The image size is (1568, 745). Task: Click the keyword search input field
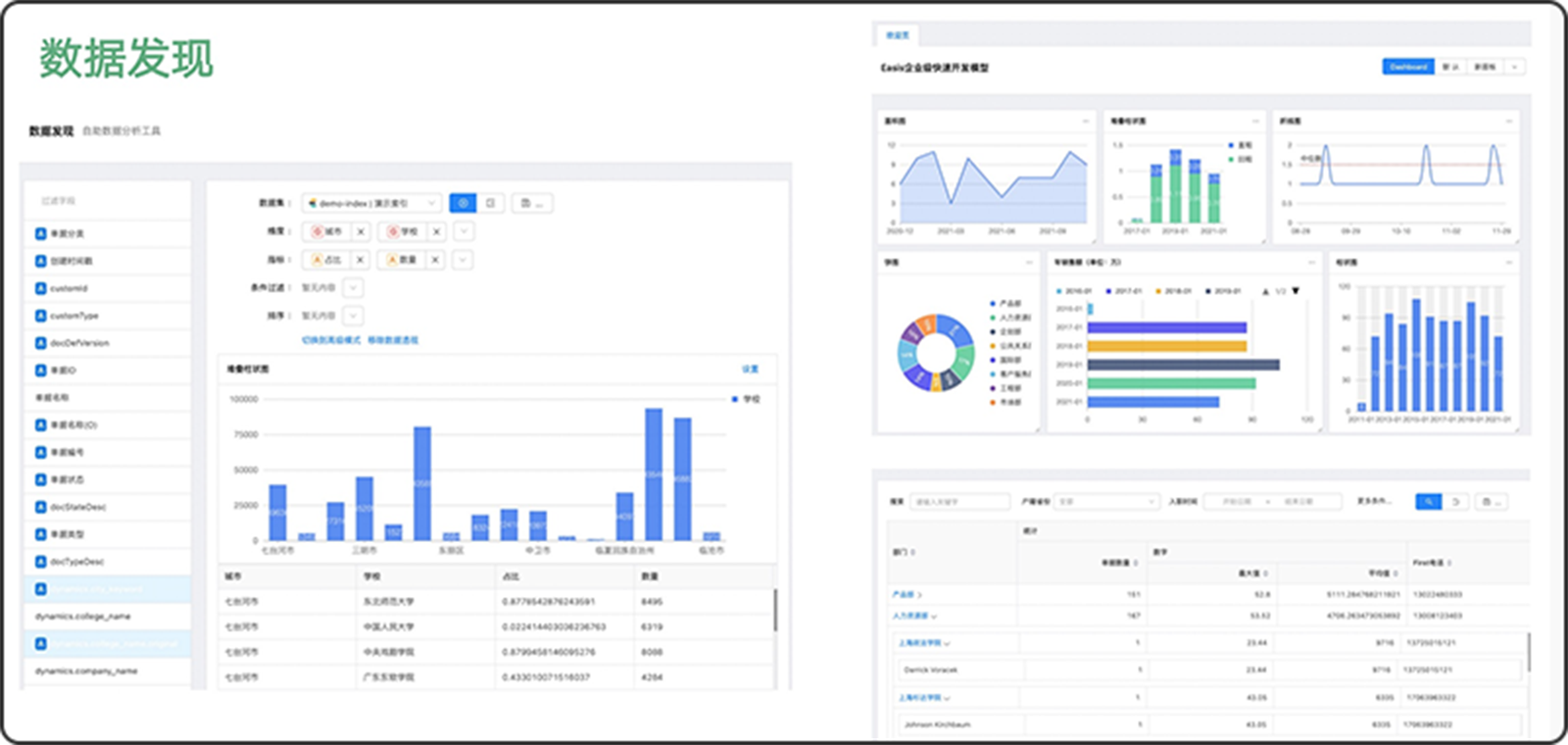point(959,501)
